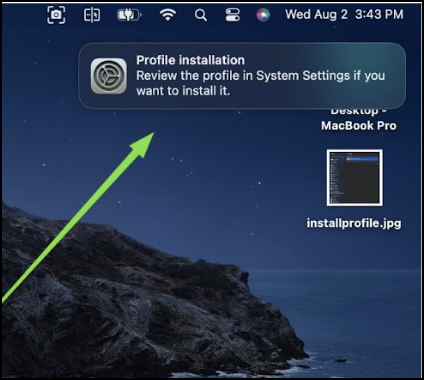Viewport: 424px width, 380px height.
Task: Click the display mirroring menu bar icon
Action: pos(92,15)
